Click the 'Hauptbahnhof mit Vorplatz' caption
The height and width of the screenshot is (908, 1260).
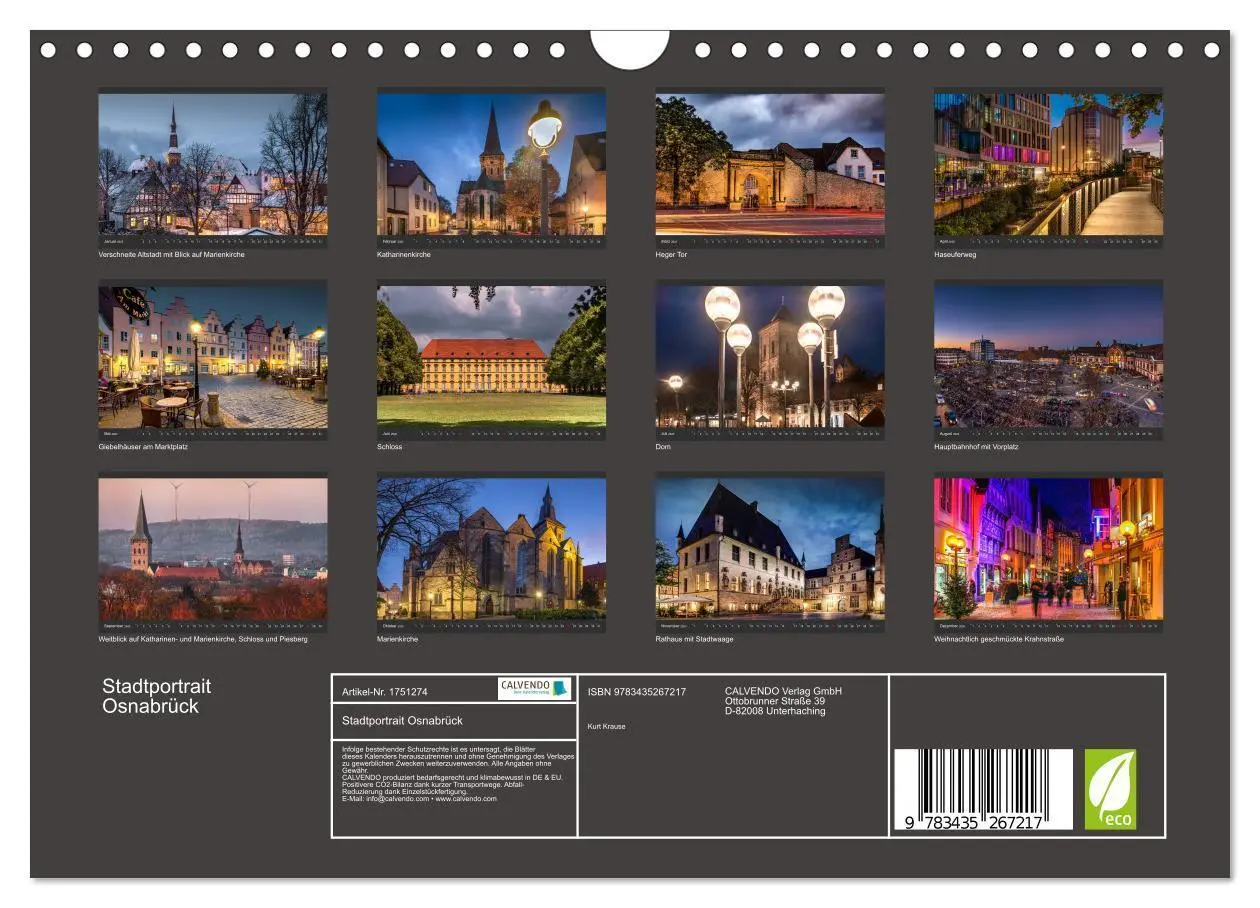tap(976, 447)
